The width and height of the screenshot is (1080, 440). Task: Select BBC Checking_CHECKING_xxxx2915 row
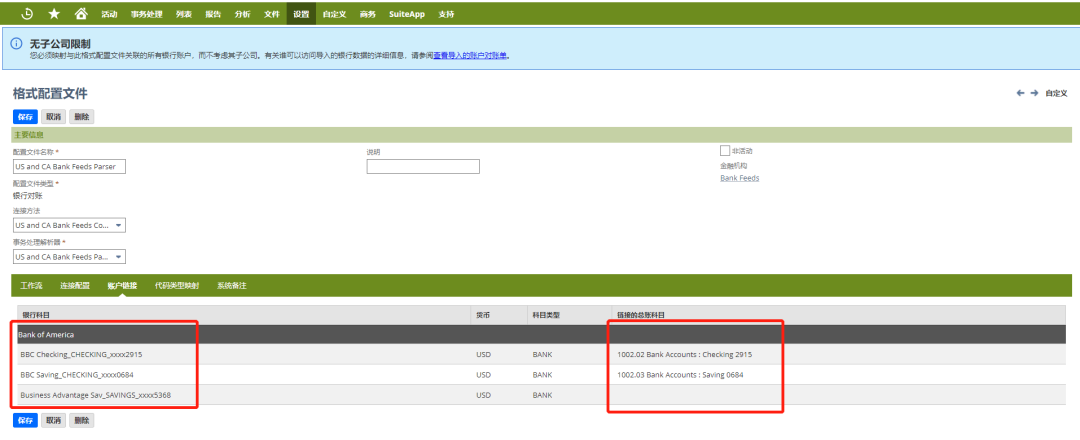[x=541, y=355]
